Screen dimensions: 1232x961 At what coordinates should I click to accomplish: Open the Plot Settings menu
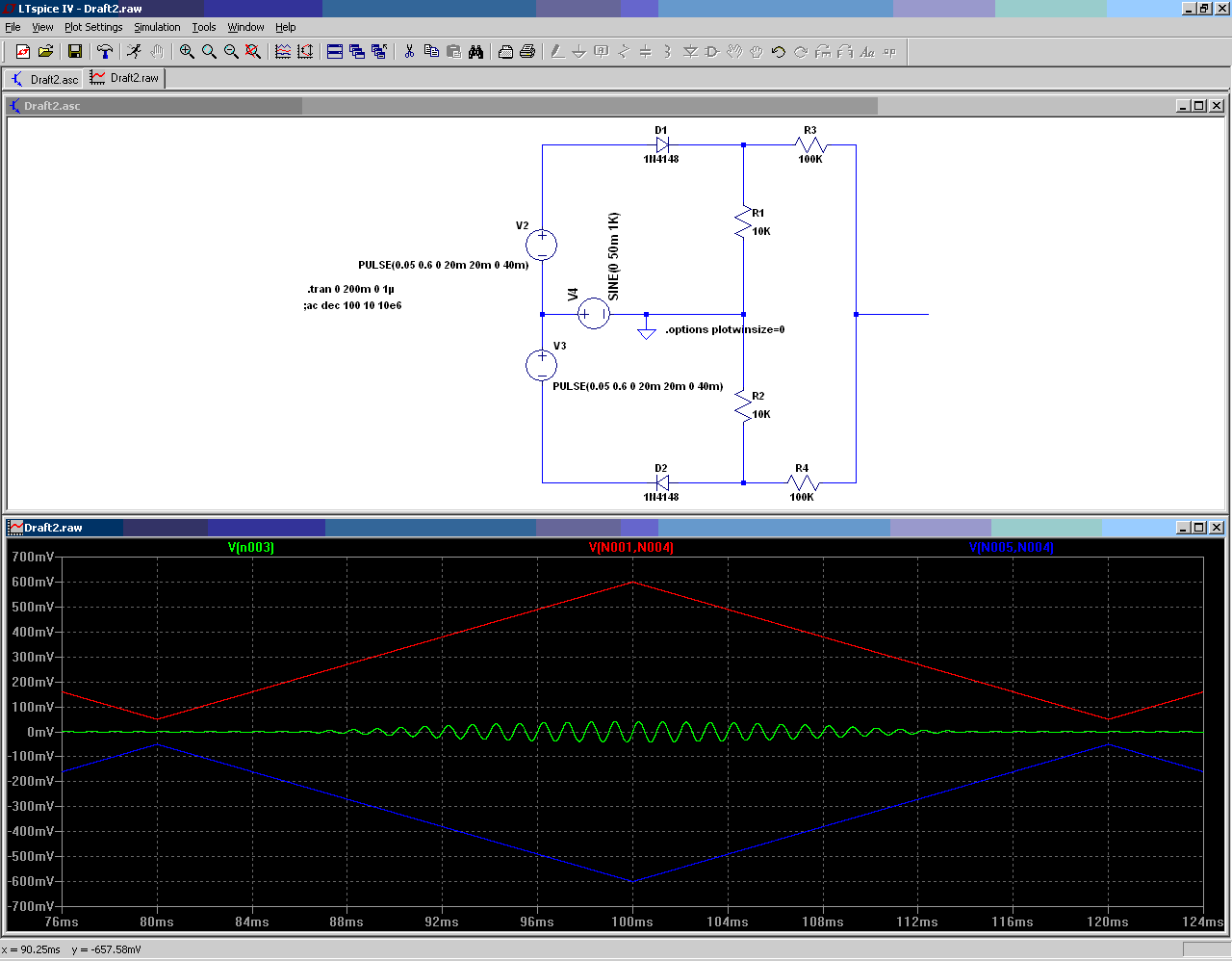(x=93, y=27)
